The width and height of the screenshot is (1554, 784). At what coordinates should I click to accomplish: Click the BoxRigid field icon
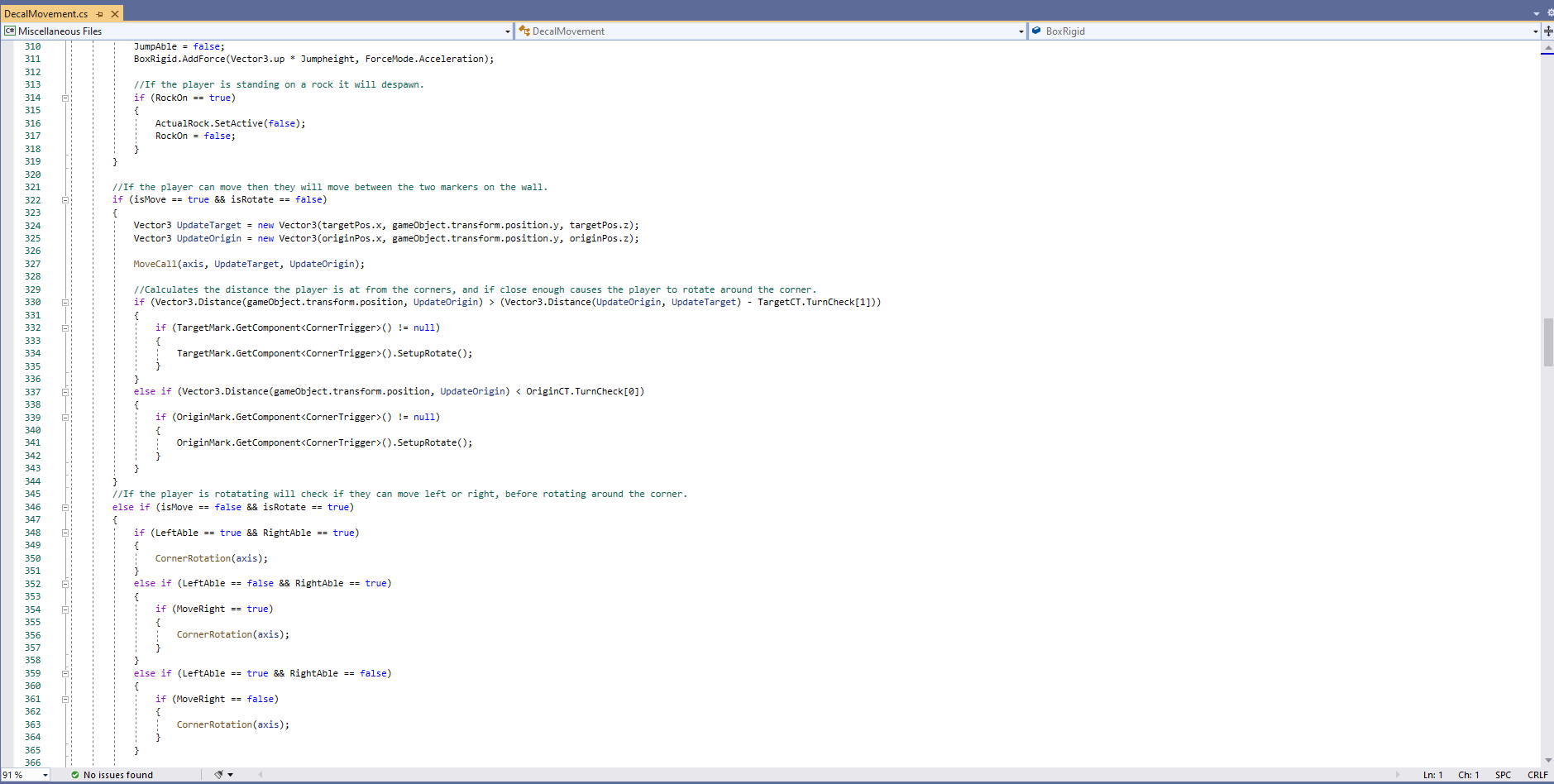[x=1036, y=31]
